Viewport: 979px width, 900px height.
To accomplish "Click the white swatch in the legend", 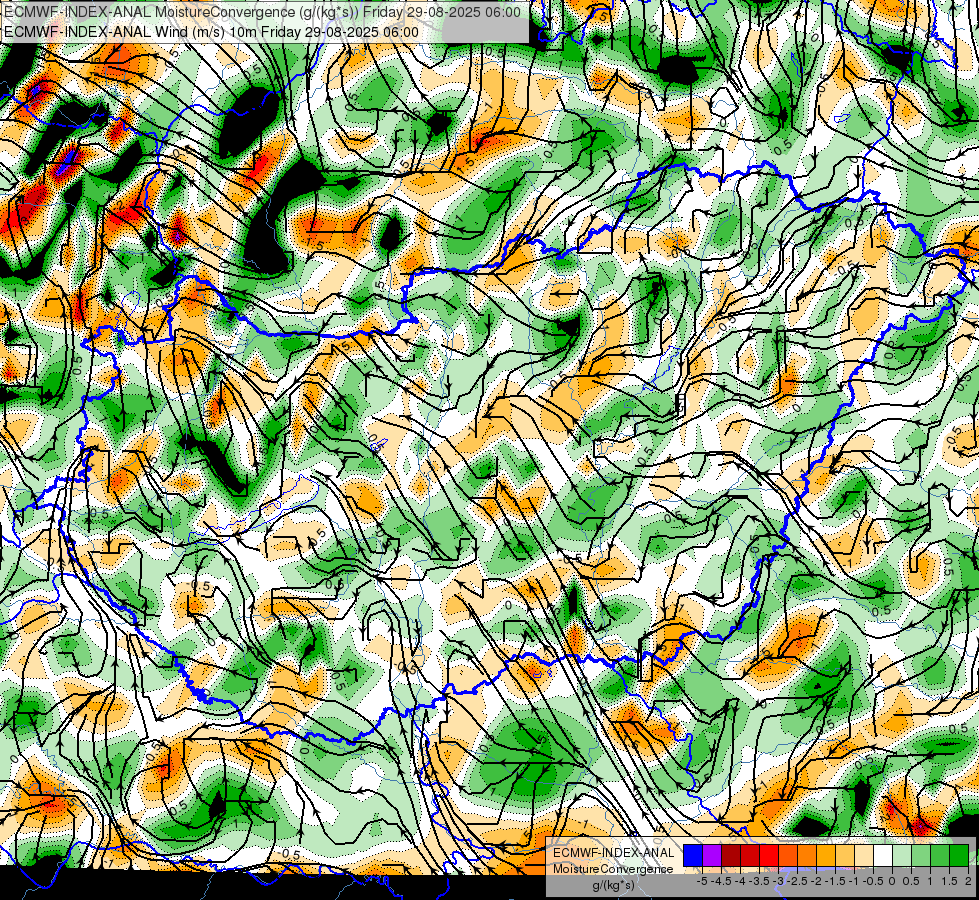I will pos(883,855).
